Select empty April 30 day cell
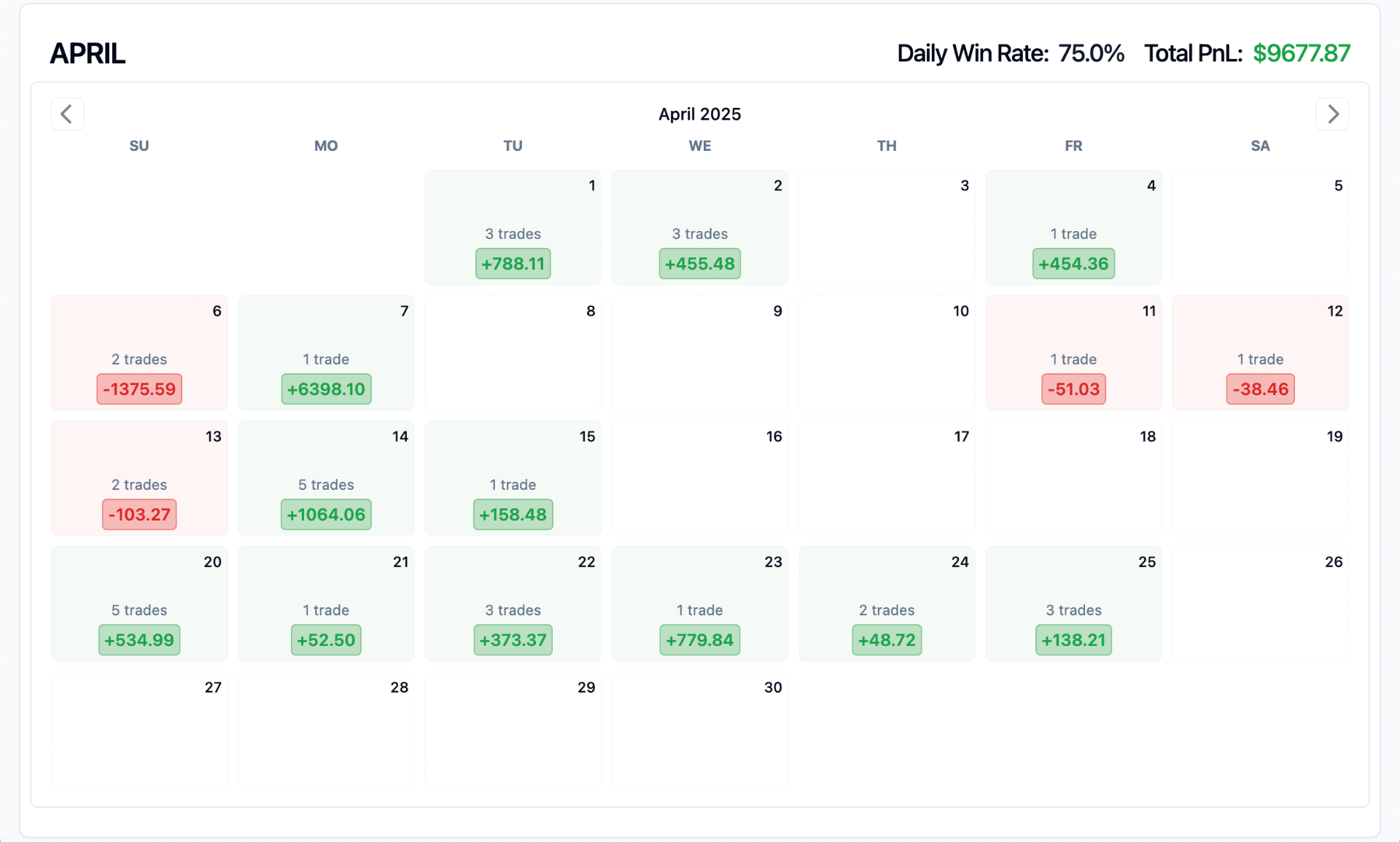The width and height of the screenshot is (1400, 842). pos(699,729)
